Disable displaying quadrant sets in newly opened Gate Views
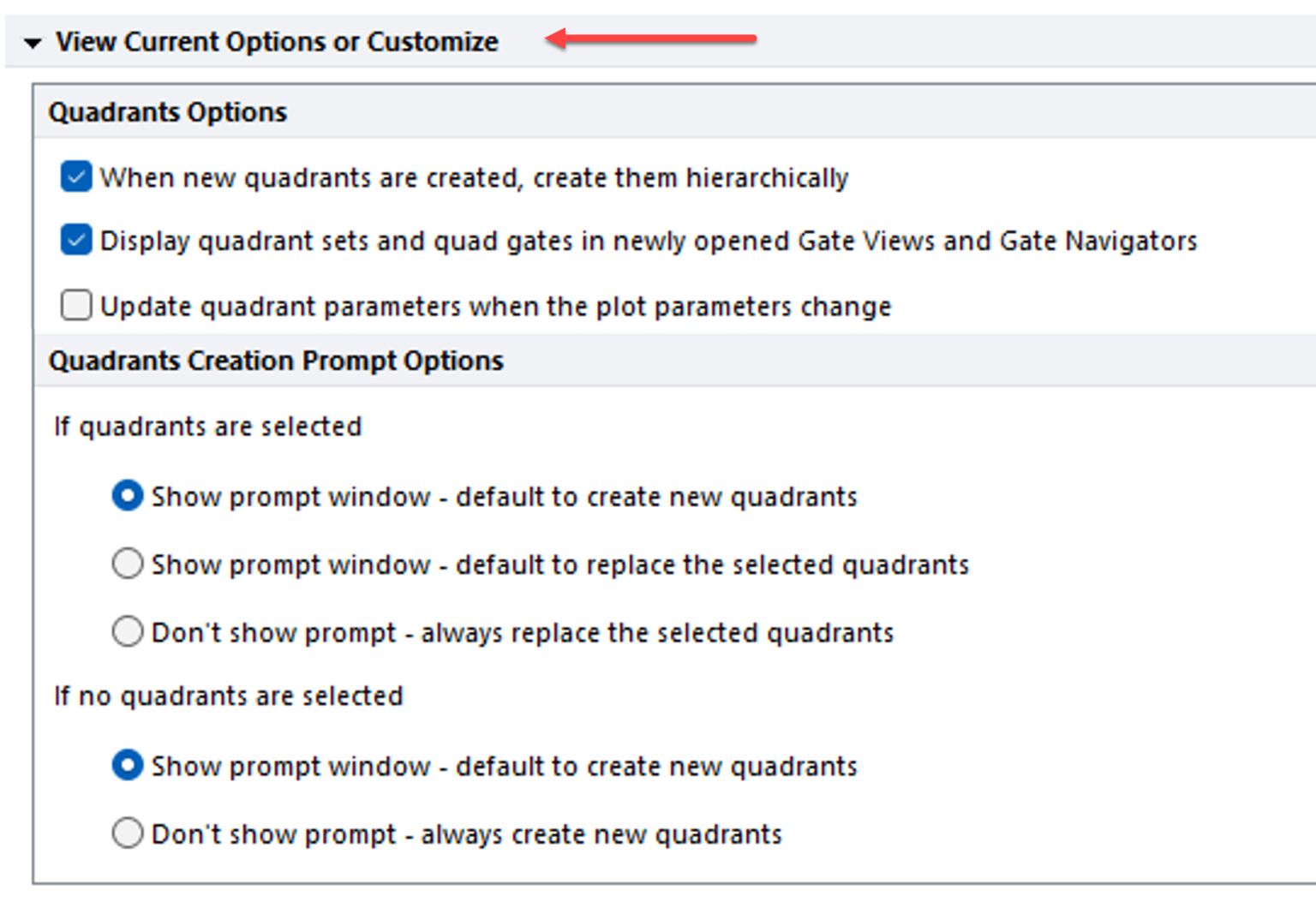This screenshot has width=1316, height=914. coord(76,241)
